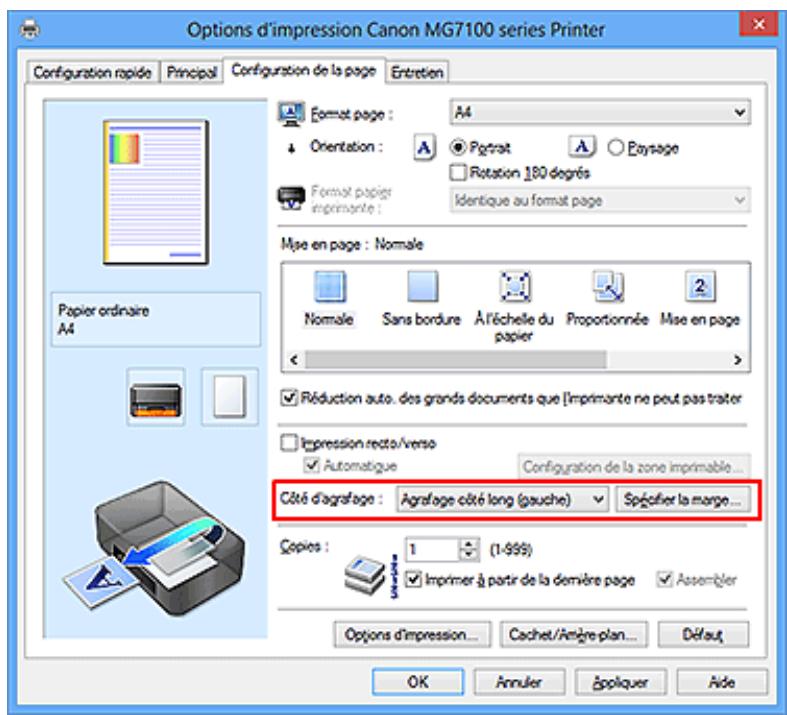Viewport: 787px width, 715px height.
Task: Select the Normale layout icon
Action: pyautogui.click(x=329, y=287)
